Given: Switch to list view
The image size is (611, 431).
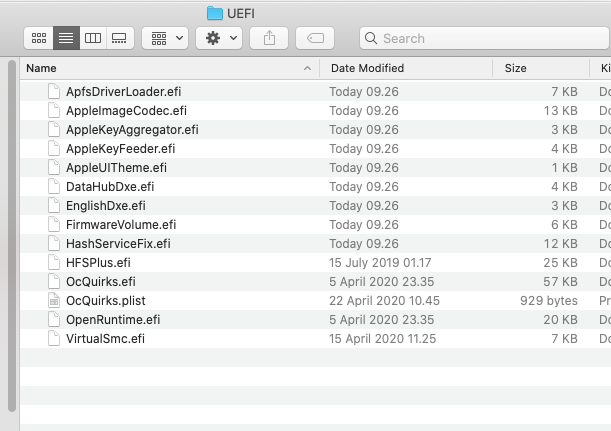Looking at the screenshot, I should click(66, 38).
